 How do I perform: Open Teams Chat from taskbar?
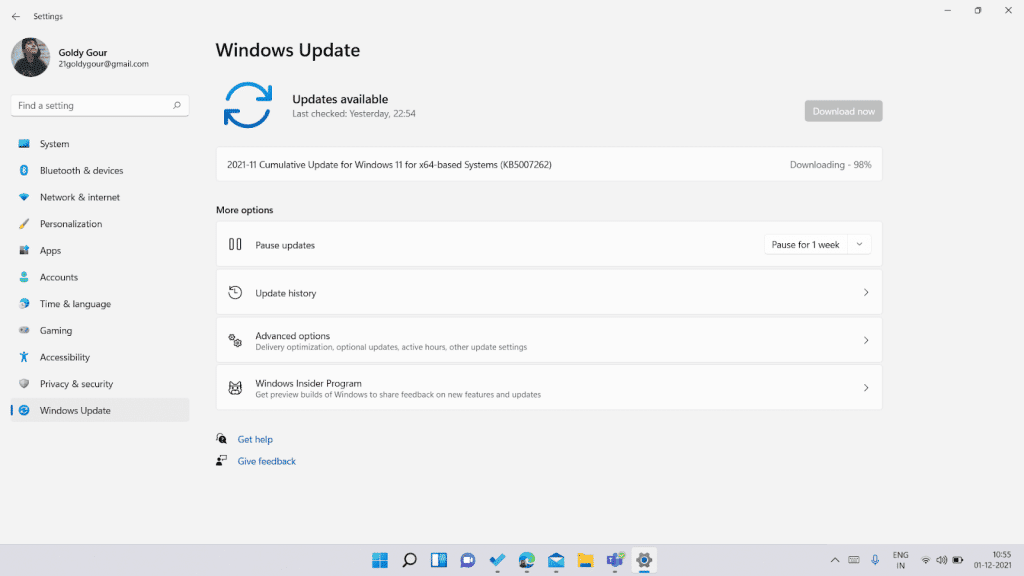tap(468, 560)
